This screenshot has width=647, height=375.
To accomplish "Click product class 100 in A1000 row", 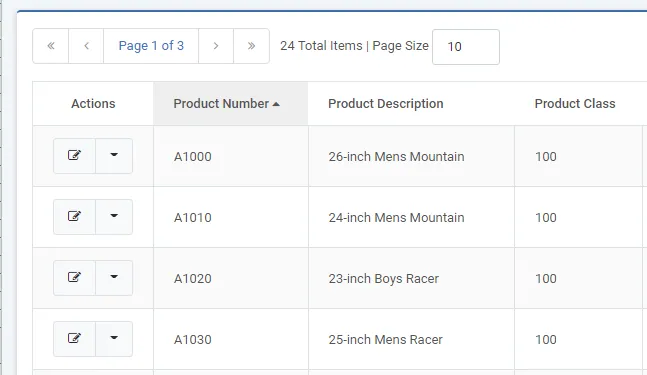I will 545,157.
